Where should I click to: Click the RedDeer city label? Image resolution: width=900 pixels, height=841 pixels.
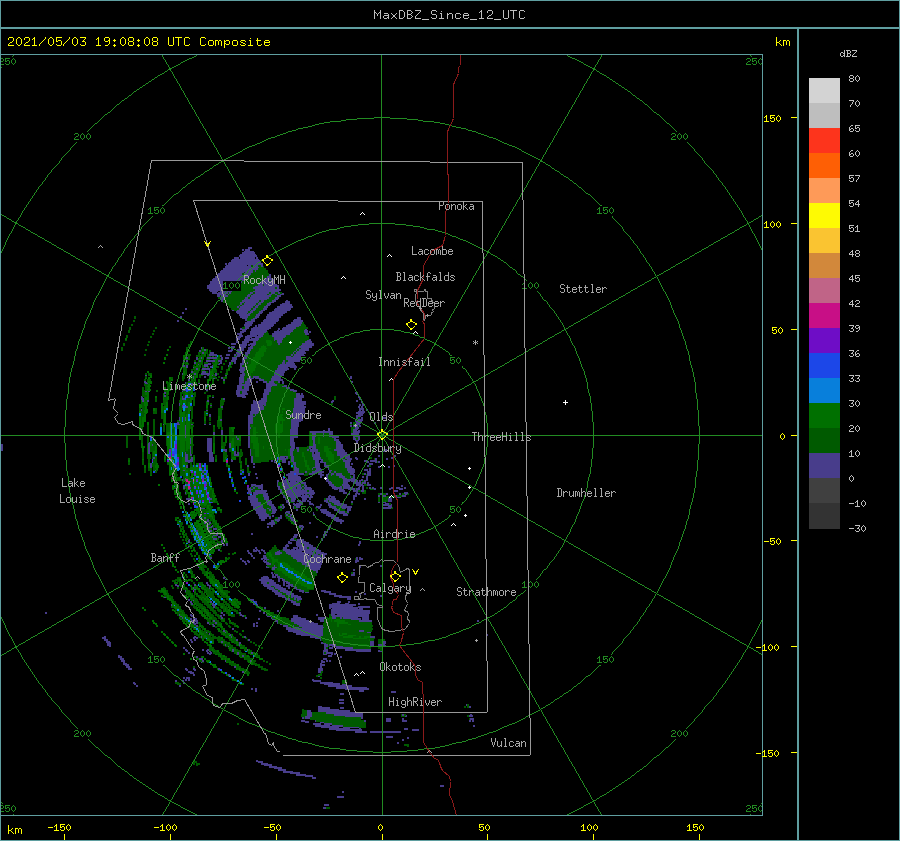pos(424,303)
